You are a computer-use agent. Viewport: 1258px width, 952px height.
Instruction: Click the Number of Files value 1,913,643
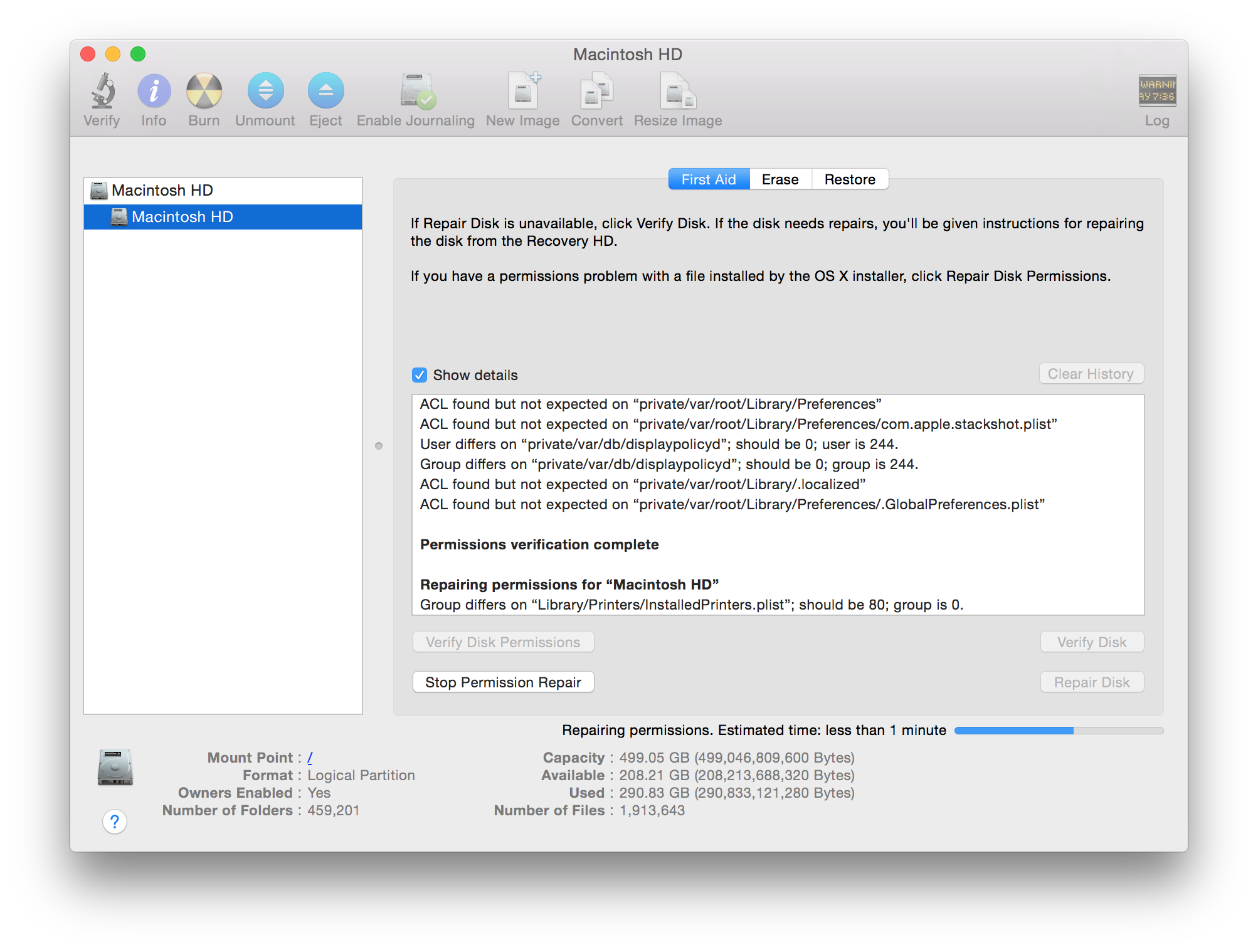pyautogui.click(x=652, y=810)
